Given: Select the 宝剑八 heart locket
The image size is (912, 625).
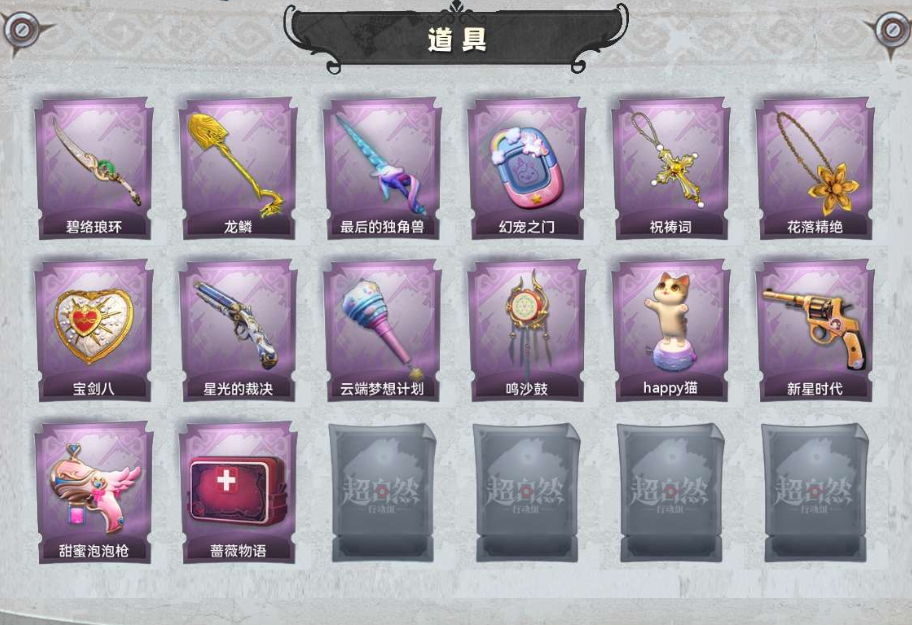Looking at the screenshot, I should coord(94,331).
